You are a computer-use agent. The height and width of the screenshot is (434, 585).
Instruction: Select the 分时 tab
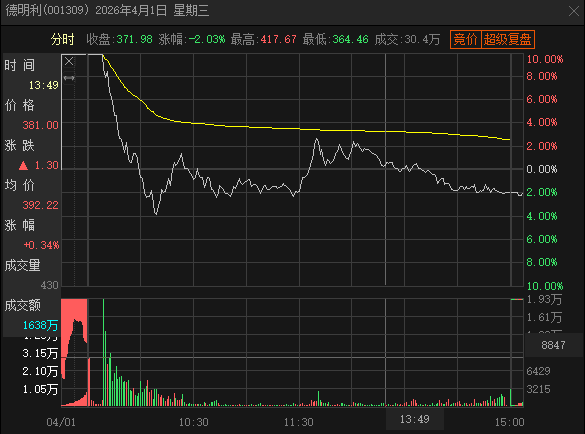pyautogui.click(x=63, y=39)
